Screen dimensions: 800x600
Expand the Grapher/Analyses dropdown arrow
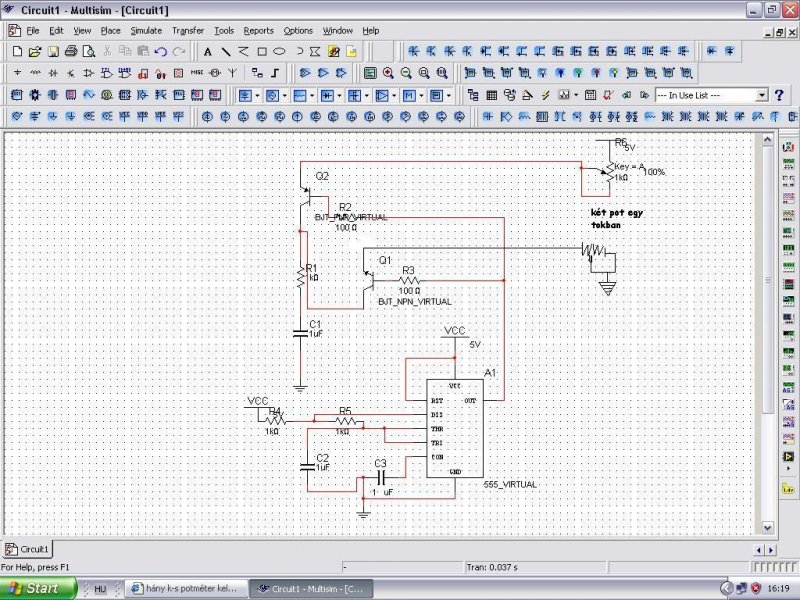[x=576, y=95]
